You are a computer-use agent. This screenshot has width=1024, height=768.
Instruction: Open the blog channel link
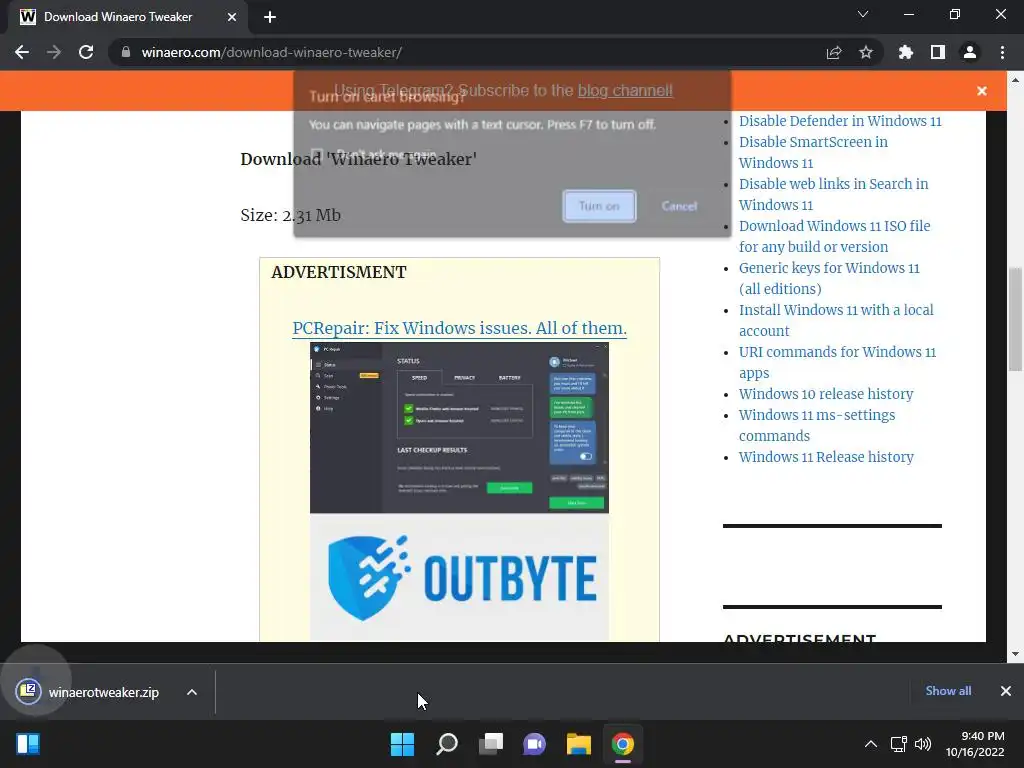click(625, 90)
